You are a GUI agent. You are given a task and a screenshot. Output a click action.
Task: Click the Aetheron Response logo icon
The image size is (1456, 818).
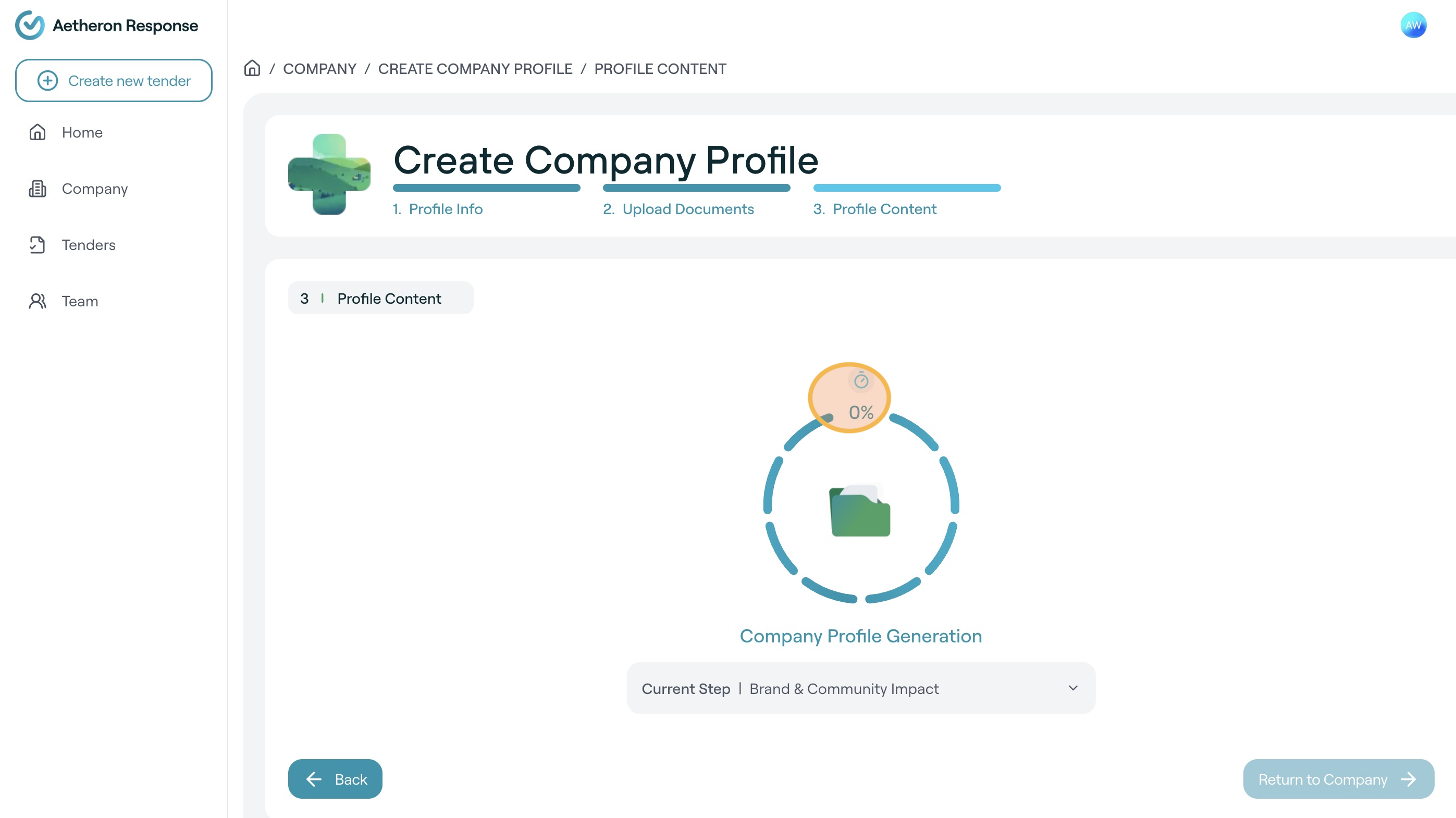coord(29,26)
